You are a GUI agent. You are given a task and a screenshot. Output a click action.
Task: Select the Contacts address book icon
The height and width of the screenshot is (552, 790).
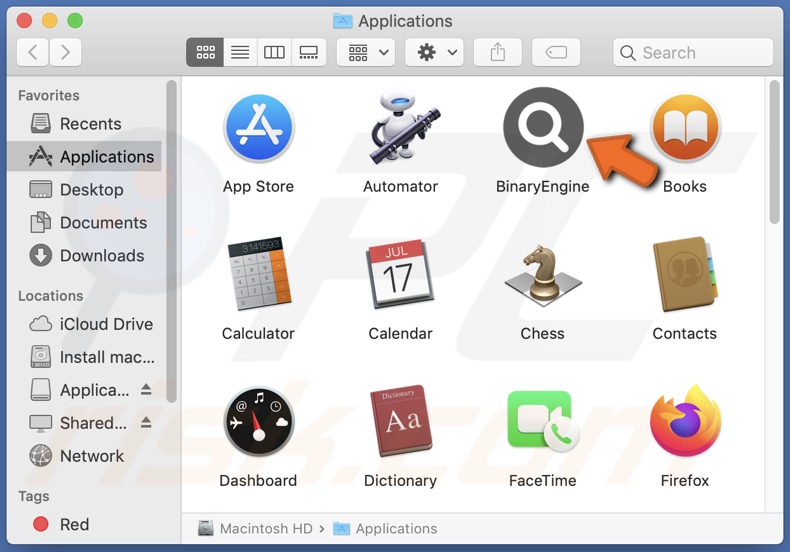click(685, 274)
